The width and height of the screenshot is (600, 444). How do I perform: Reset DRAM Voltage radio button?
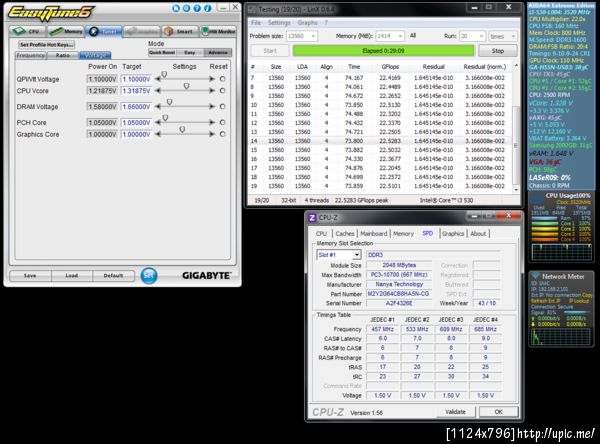pyautogui.click(x=222, y=106)
